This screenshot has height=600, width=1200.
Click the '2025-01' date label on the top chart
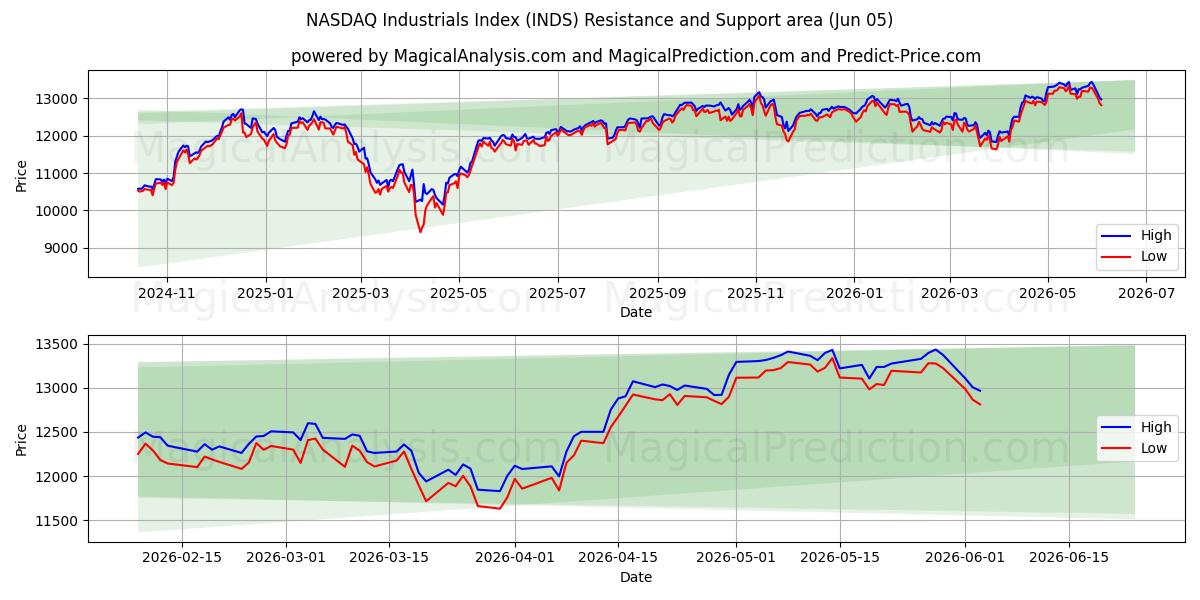(265, 294)
